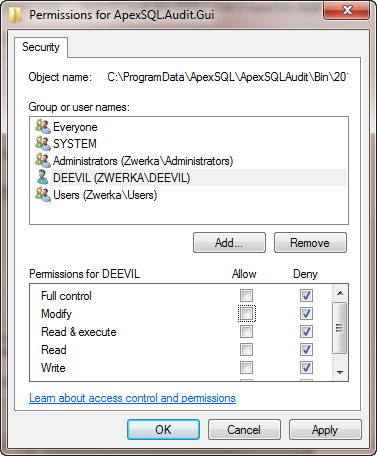Image resolution: width=377 pixels, height=456 pixels.
Task: Click the Modify permission label
Action: point(56,314)
